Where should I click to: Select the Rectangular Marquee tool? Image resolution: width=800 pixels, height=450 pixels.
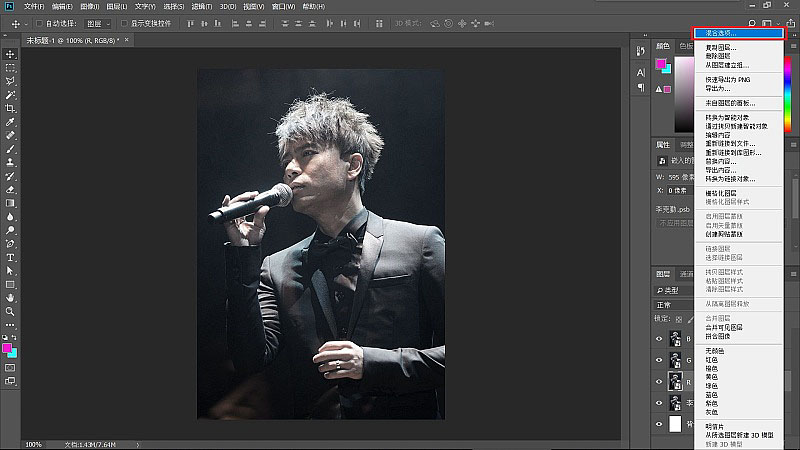(x=10, y=68)
